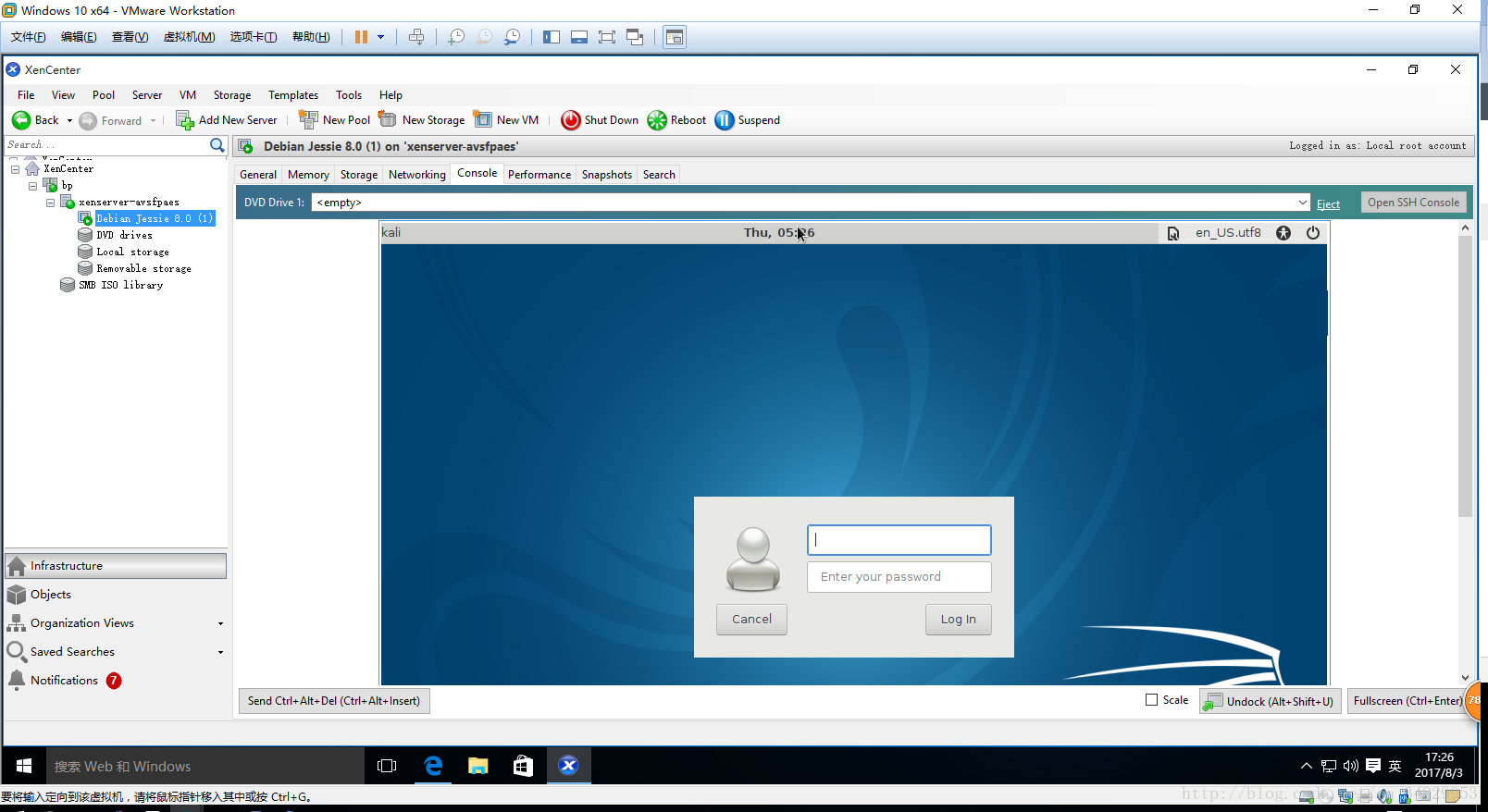The width and height of the screenshot is (1488, 812).
Task: Click the Open SSH Console button
Action: 1413,203
